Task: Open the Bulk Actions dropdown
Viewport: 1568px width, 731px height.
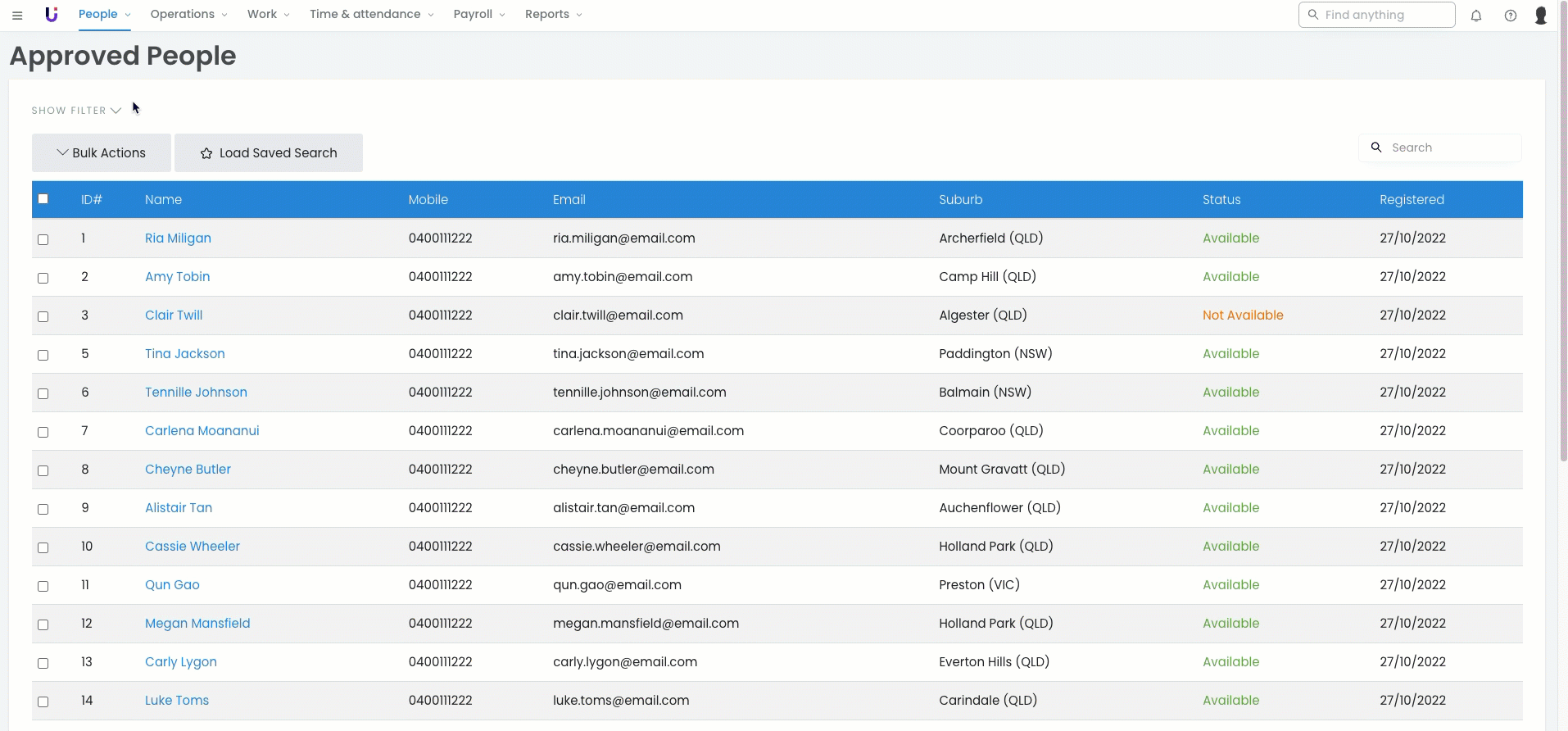Action: pyautogui.click(x=102, y=153)
